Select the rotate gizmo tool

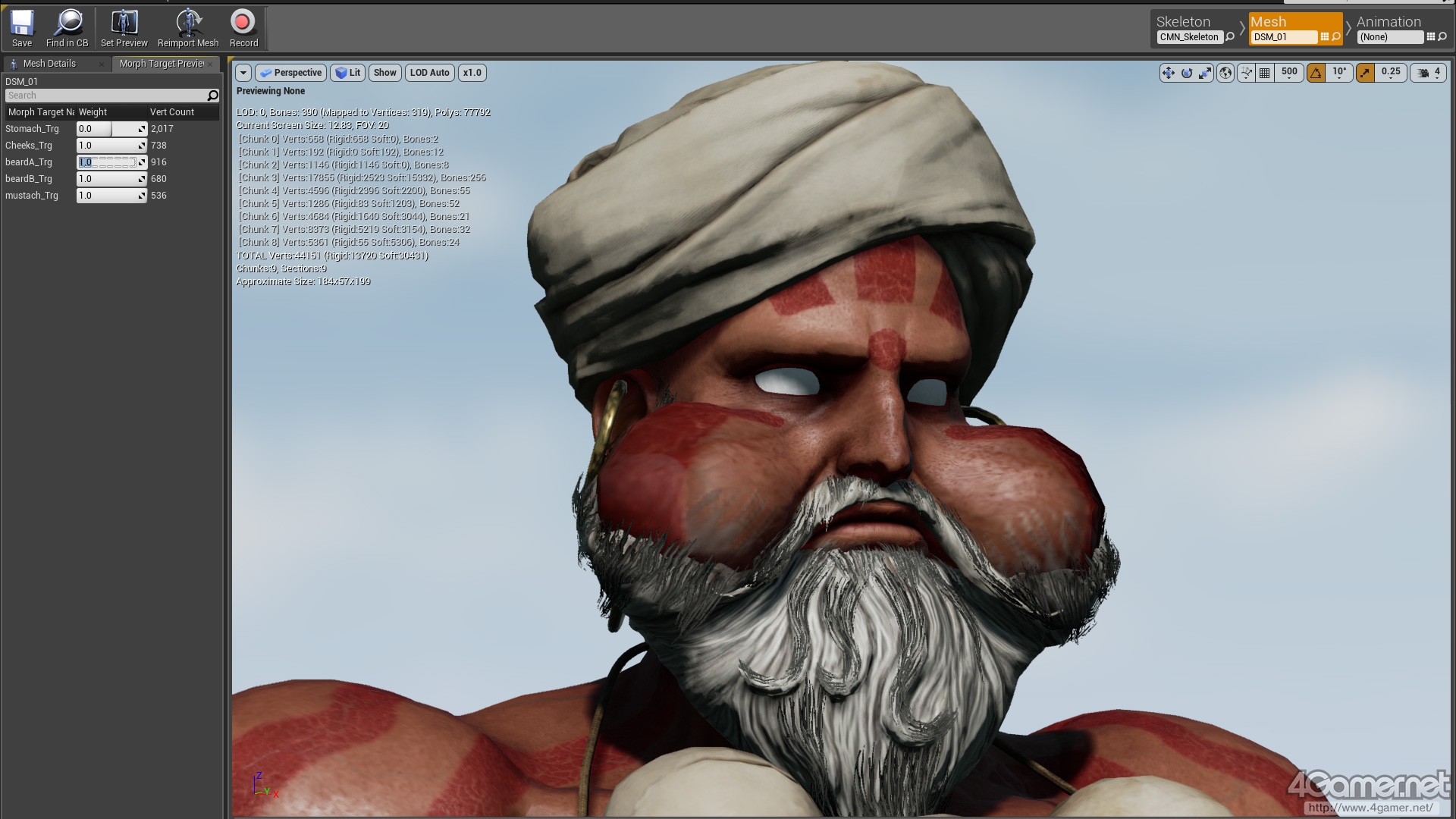click(1187, 73)
